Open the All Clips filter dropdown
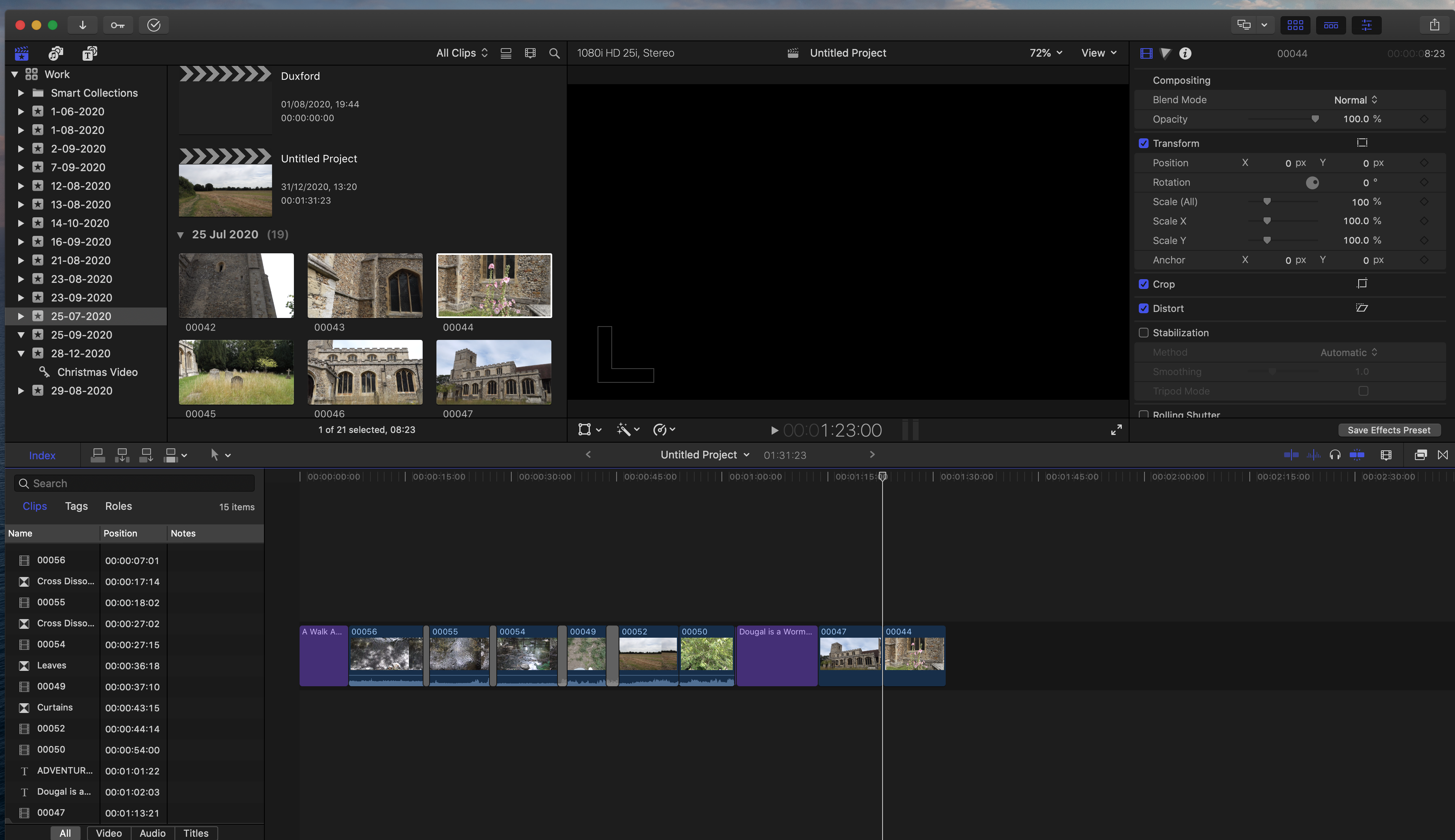1455x840 pixels. pyautogui.click(x=462, y=53)
